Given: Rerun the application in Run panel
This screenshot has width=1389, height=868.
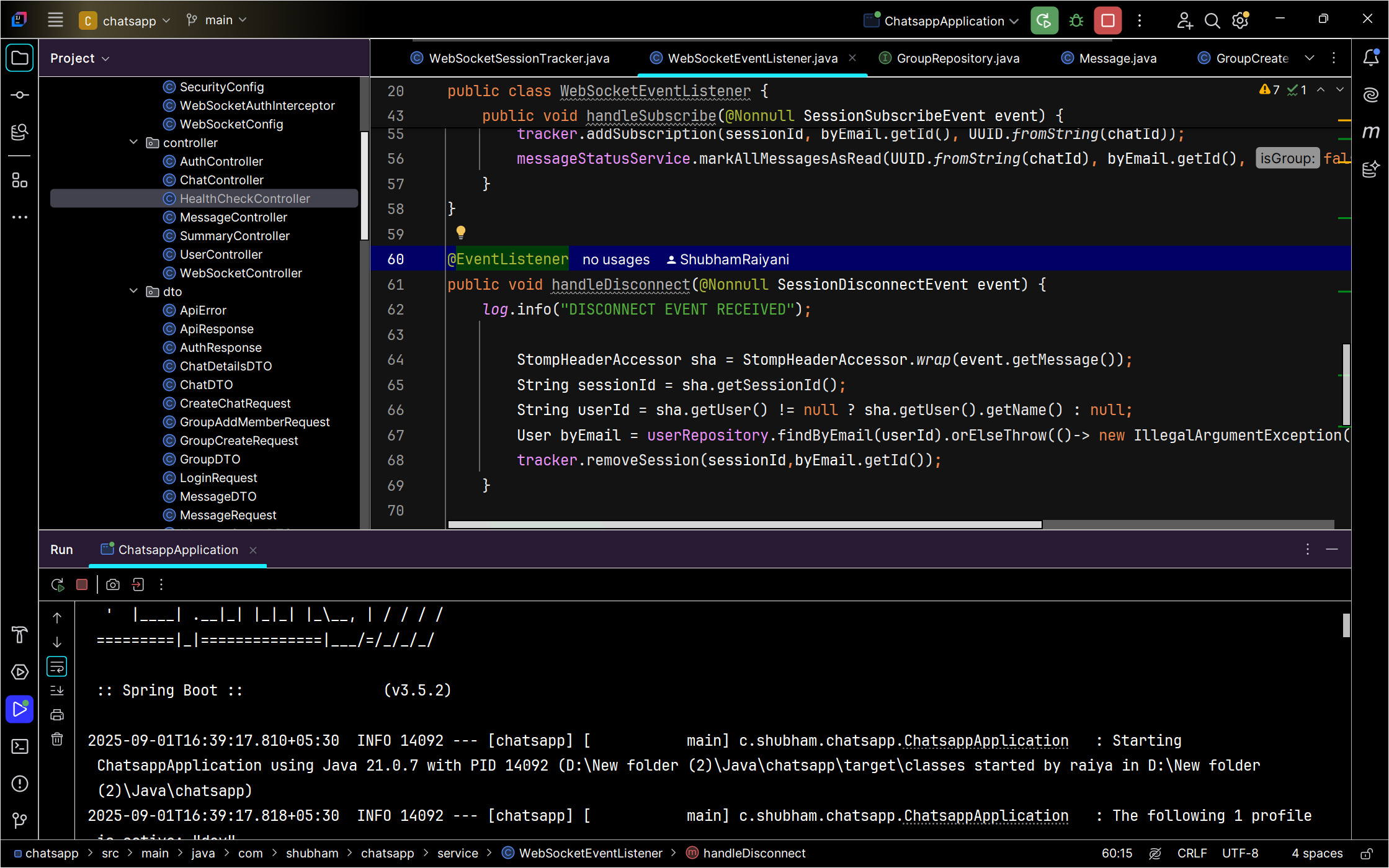Looking at the screenshot, I should [58, 584].
